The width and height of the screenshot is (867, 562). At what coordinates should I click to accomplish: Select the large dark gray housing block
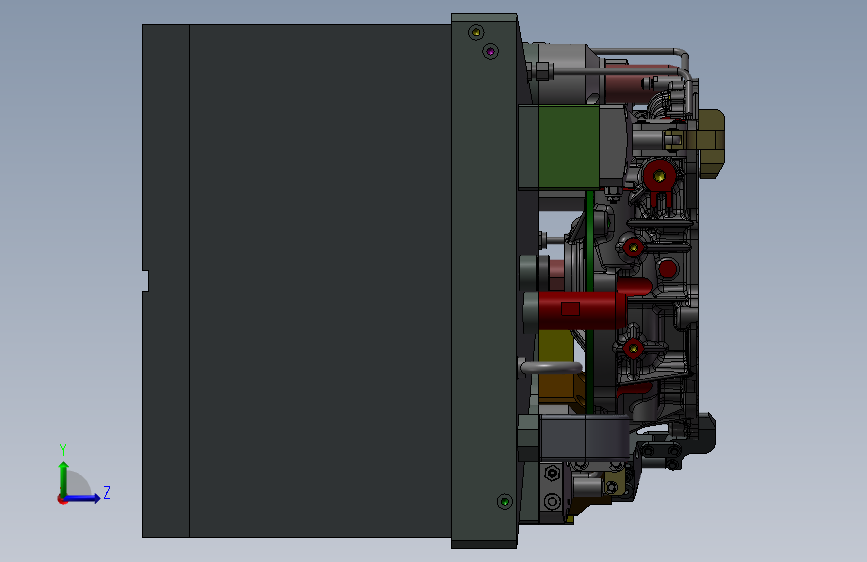[x=321, y=280]
